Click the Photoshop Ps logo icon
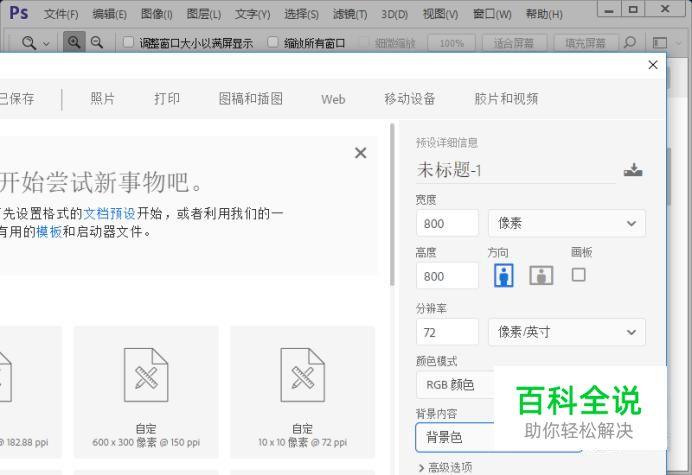Image resolution: width=692 pixels, height=475 pixels. tap(19, 13)
